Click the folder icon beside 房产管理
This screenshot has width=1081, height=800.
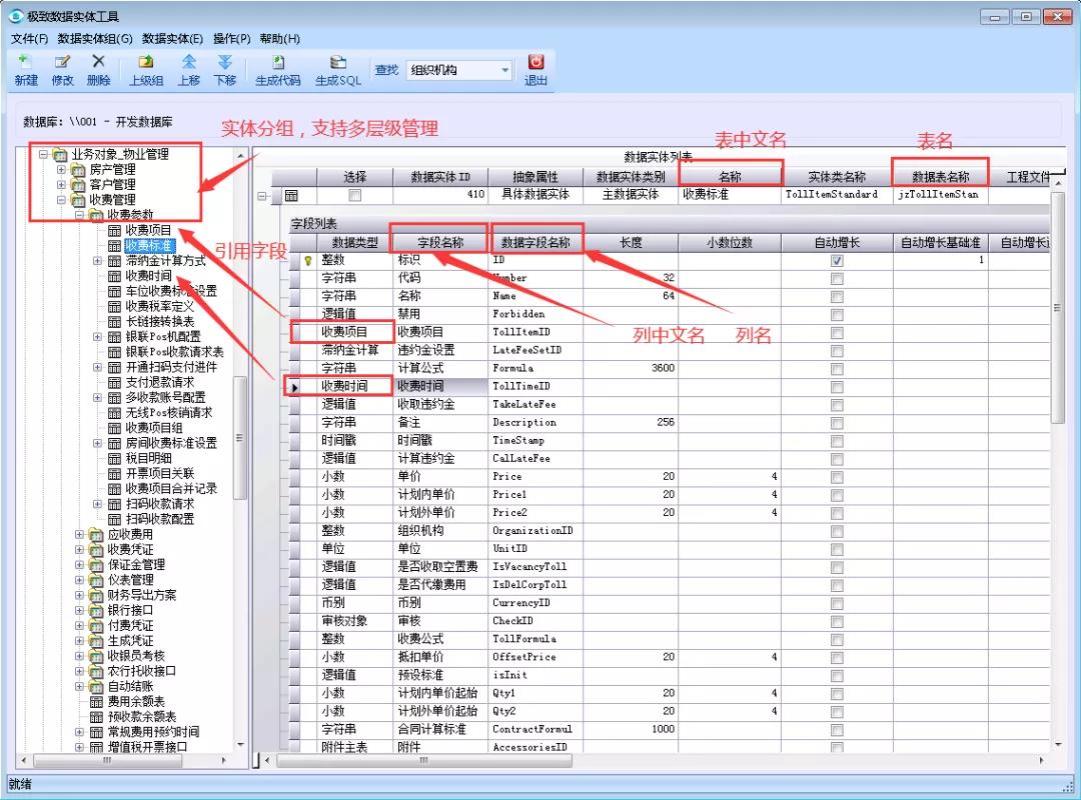click(x=79, y=170)
